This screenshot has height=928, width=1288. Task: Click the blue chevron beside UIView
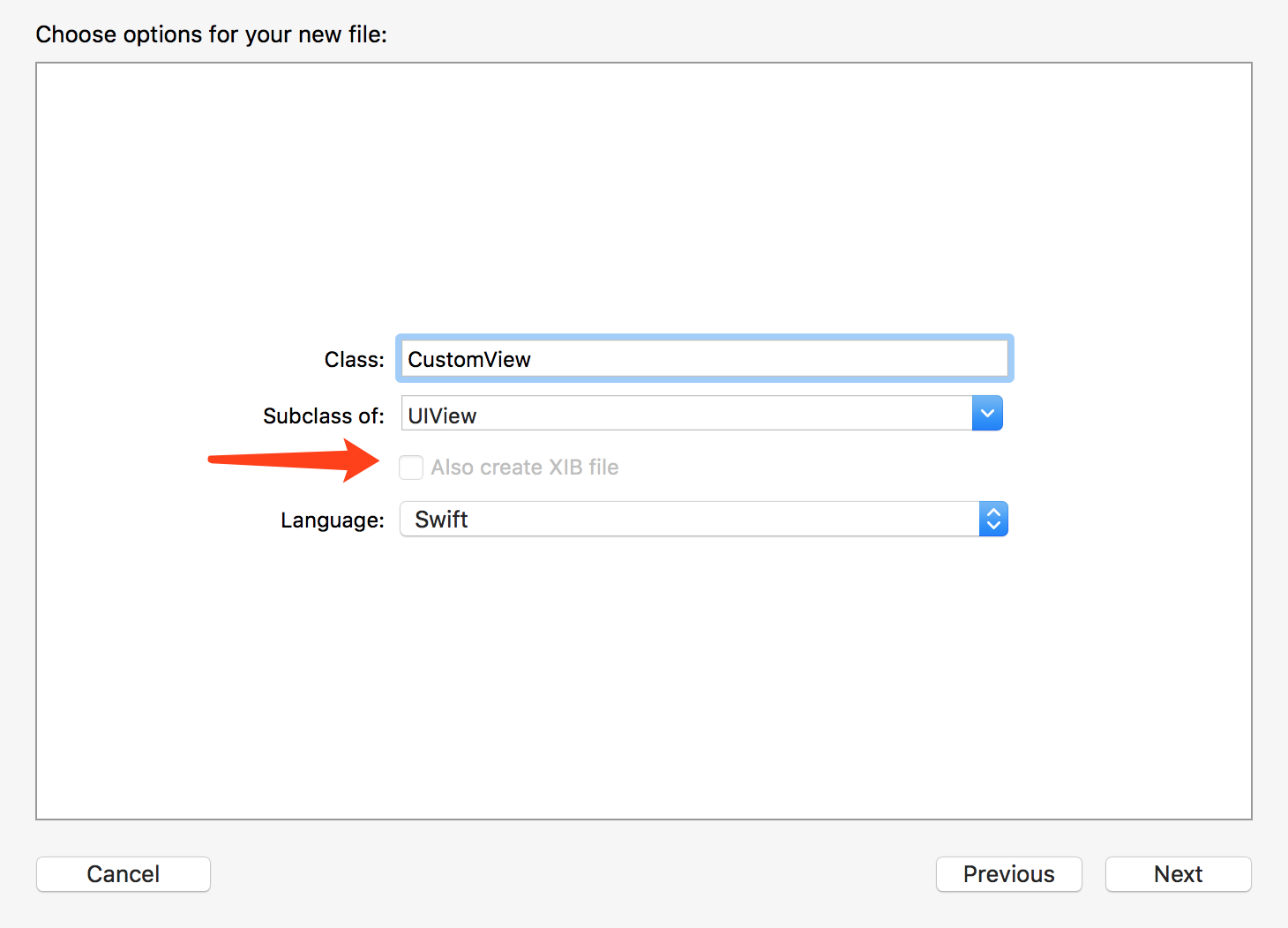point(987,414)
